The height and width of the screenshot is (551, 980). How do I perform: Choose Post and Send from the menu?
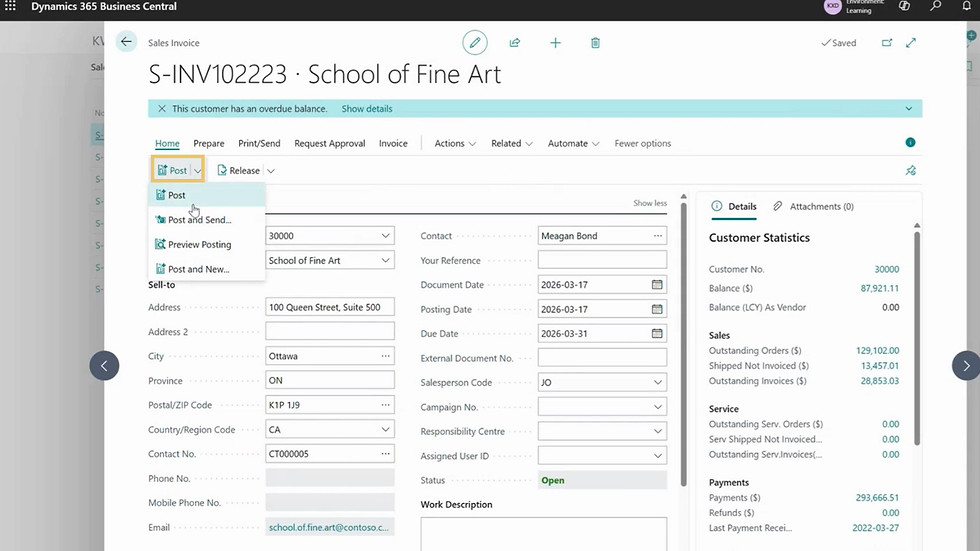pyautogui.click(x=207, y=220)
